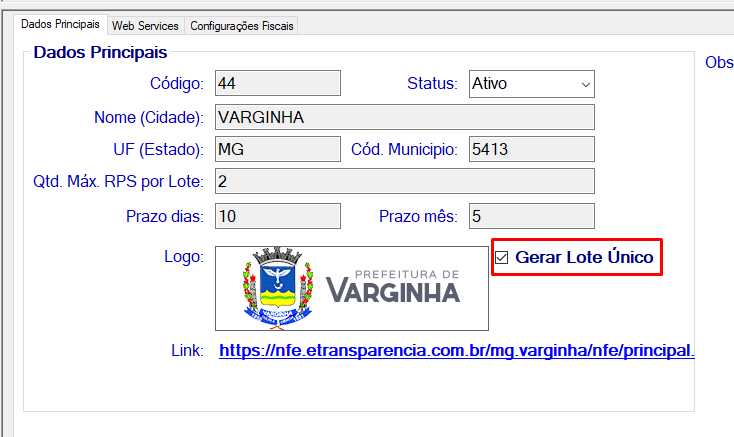Open the nfe.etransparencia.com.br Varginha link
Viewport: 734px width, 437px height.
pos(457,350)
